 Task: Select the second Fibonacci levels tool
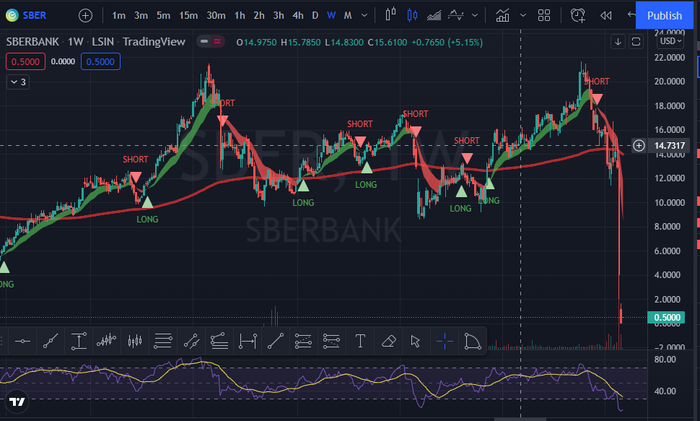point(331,342)
